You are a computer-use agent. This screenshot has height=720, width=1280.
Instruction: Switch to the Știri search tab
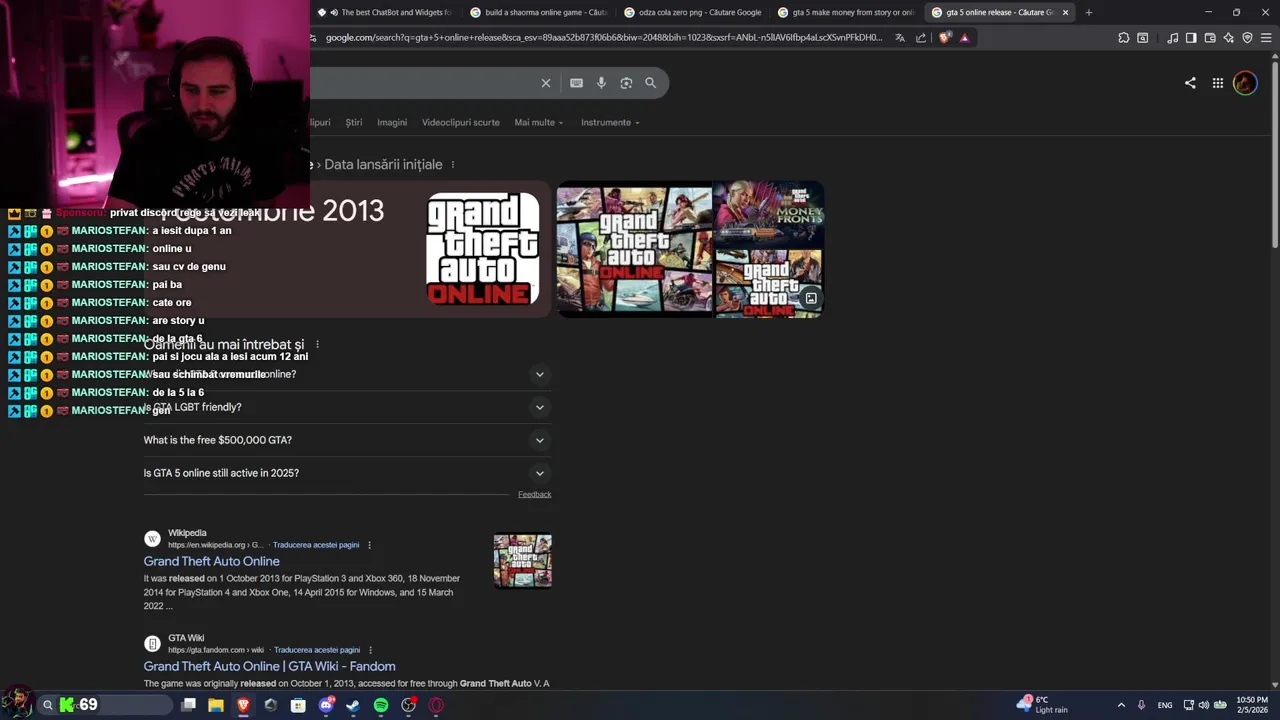click(354, 123)
